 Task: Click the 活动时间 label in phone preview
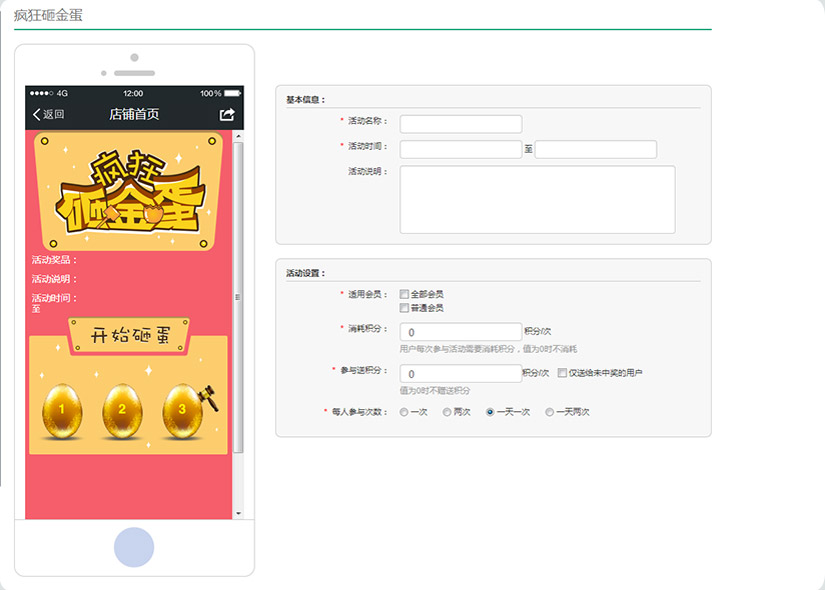point(54,298)
